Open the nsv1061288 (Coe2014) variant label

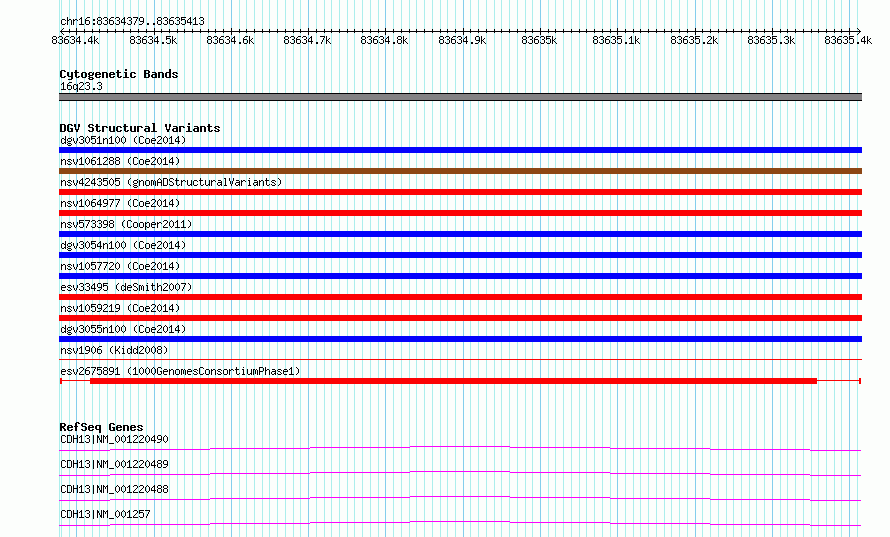pyautogui.click(x=120, y=161)
